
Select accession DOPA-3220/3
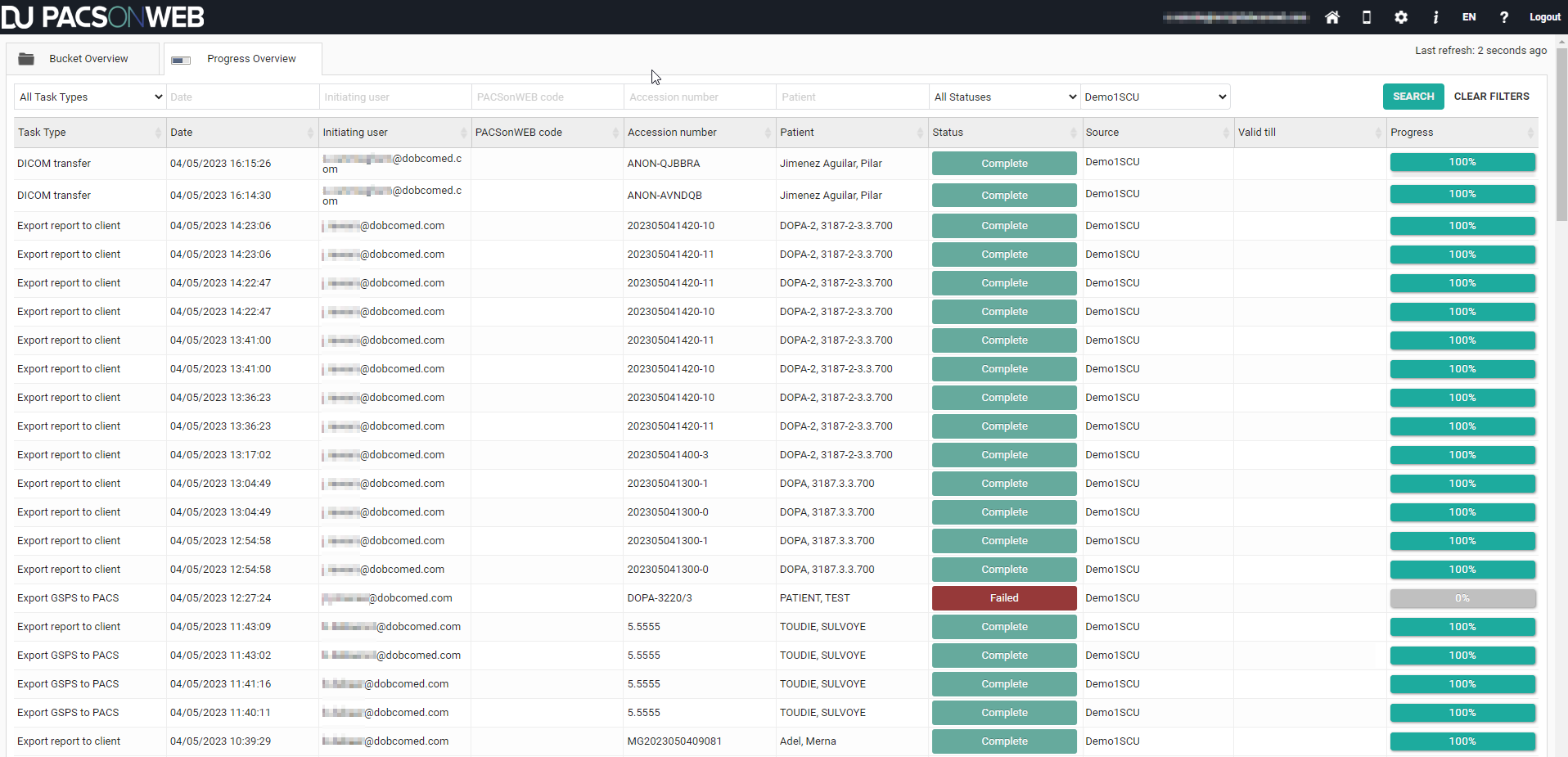pos(660,598)
